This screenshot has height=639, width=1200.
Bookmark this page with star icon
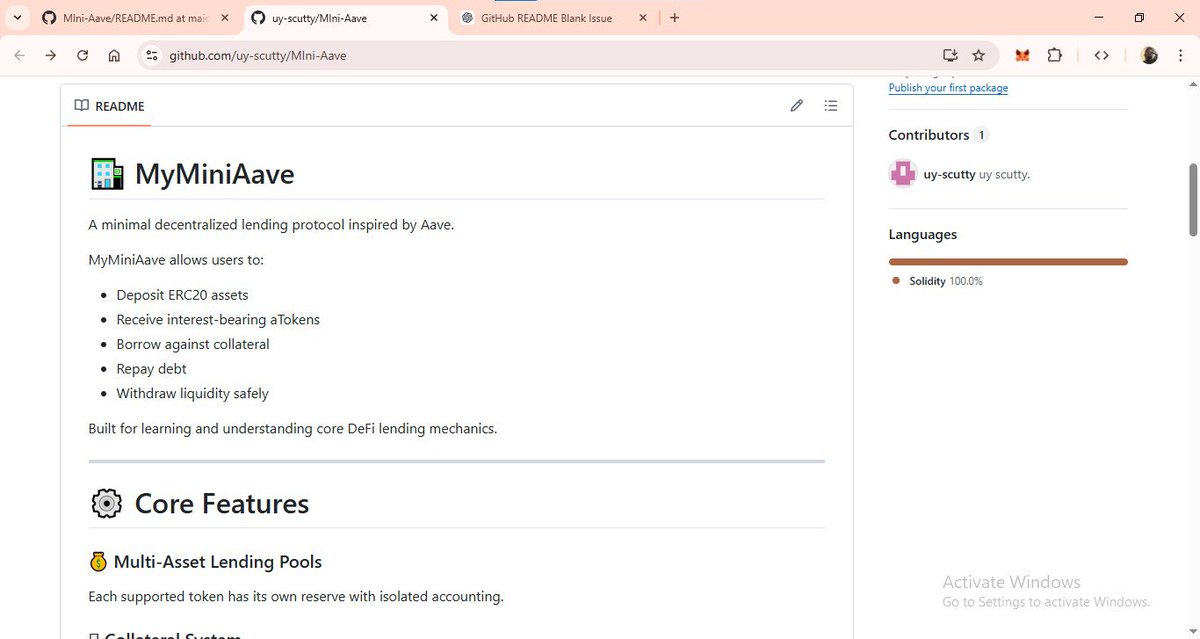point(979,56)
